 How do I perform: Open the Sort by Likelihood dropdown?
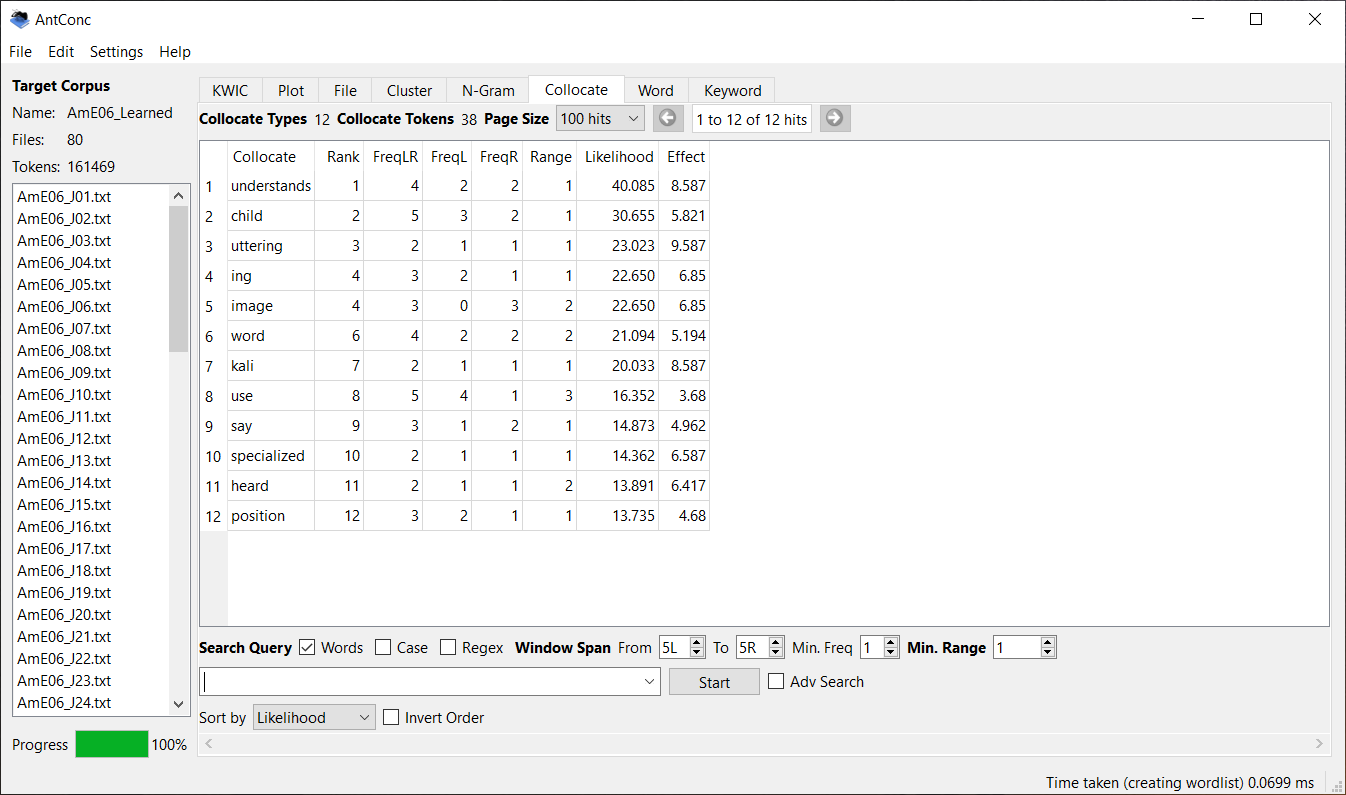(x=314, y=718)
